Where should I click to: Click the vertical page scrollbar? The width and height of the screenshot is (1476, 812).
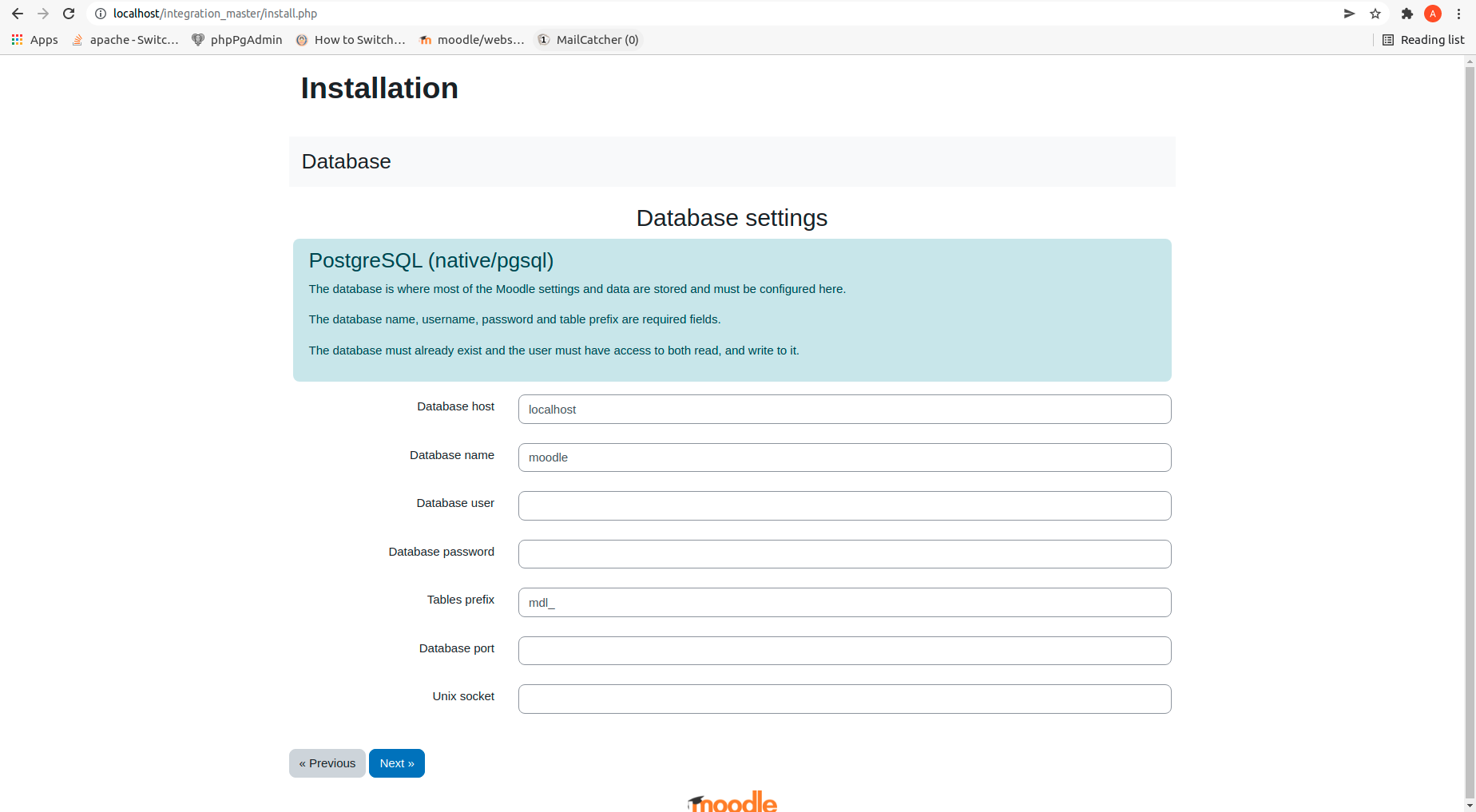(1470, 431)
